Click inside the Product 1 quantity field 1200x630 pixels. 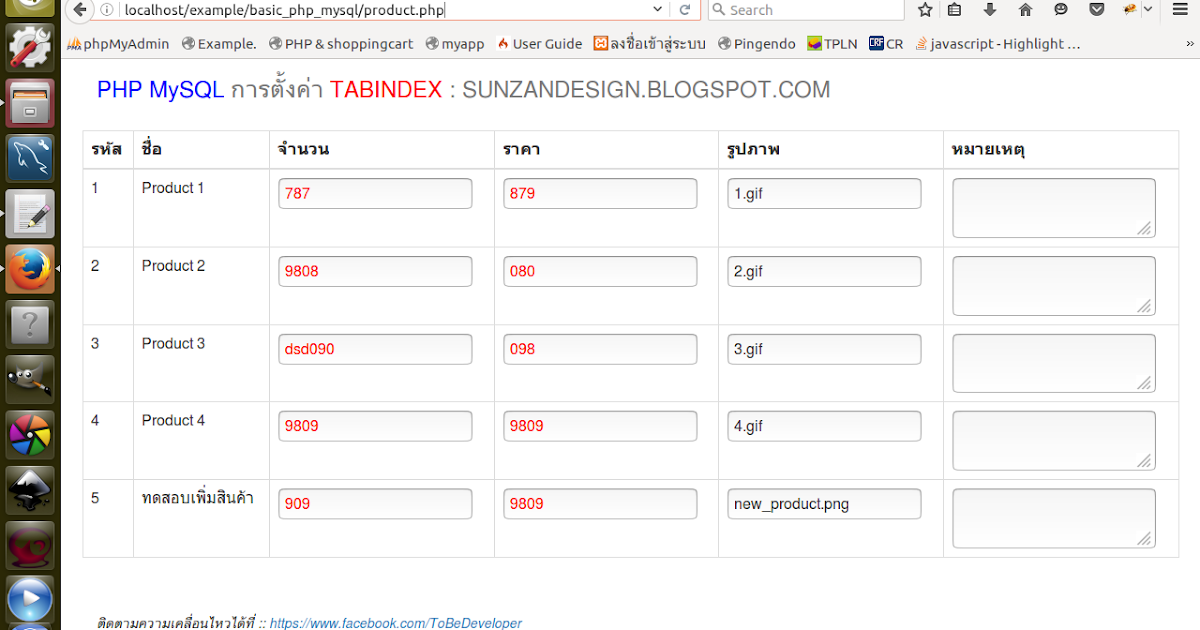point(375,193)
